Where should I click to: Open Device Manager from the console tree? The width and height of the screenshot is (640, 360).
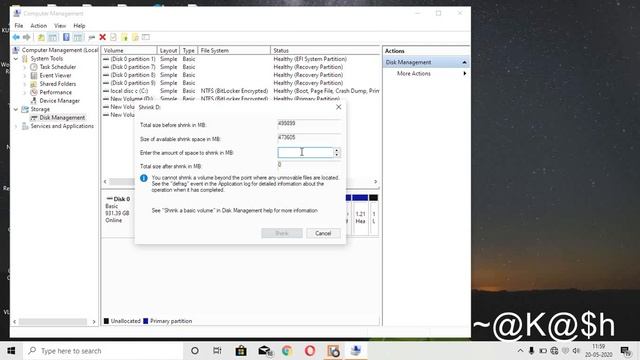point(60,101)
